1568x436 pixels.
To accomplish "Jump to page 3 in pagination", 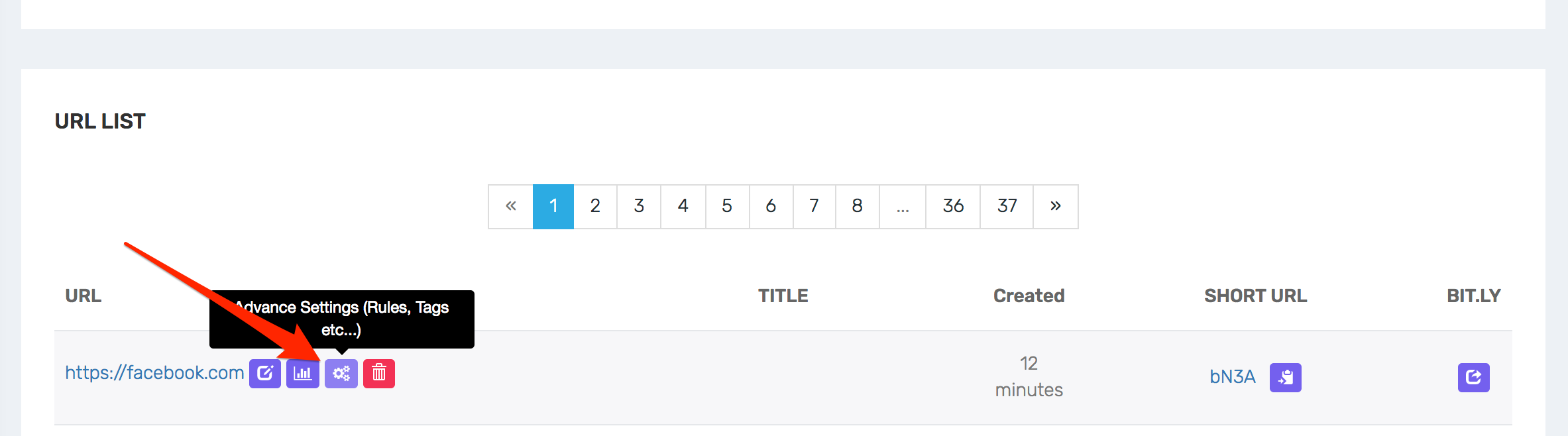I will tap(639, 207).
